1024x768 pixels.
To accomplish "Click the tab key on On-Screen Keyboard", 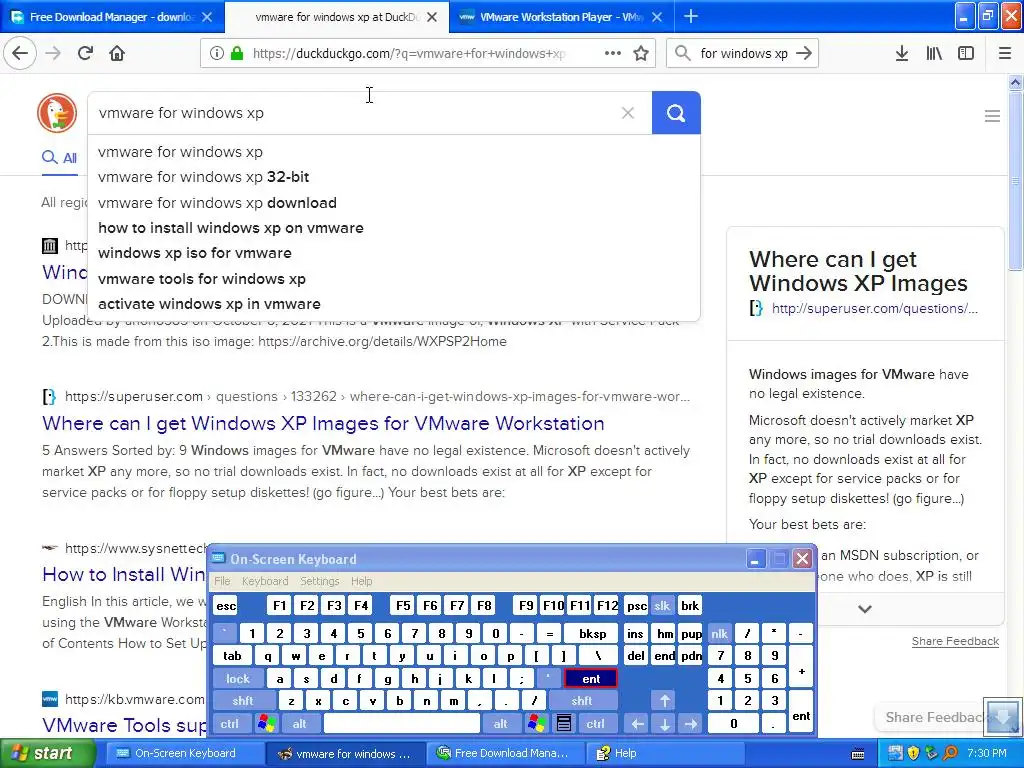I will [x=232, y=656].
